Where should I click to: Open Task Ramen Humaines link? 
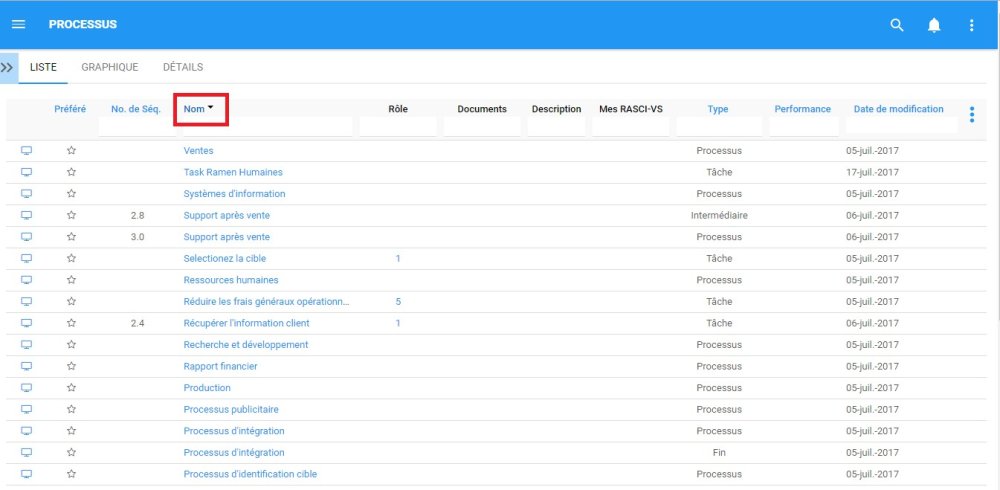(233, 172)
